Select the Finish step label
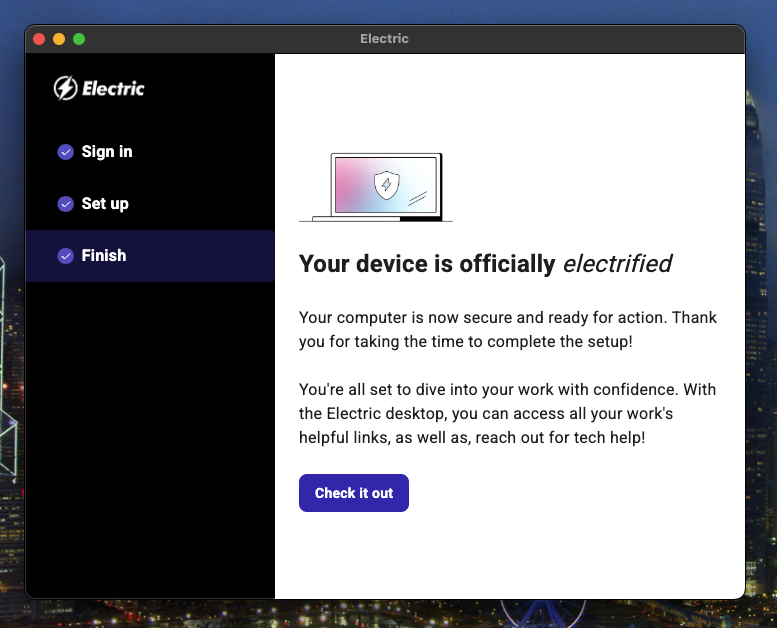Screen dimensions: 777x628 click(x=104, y=256)
